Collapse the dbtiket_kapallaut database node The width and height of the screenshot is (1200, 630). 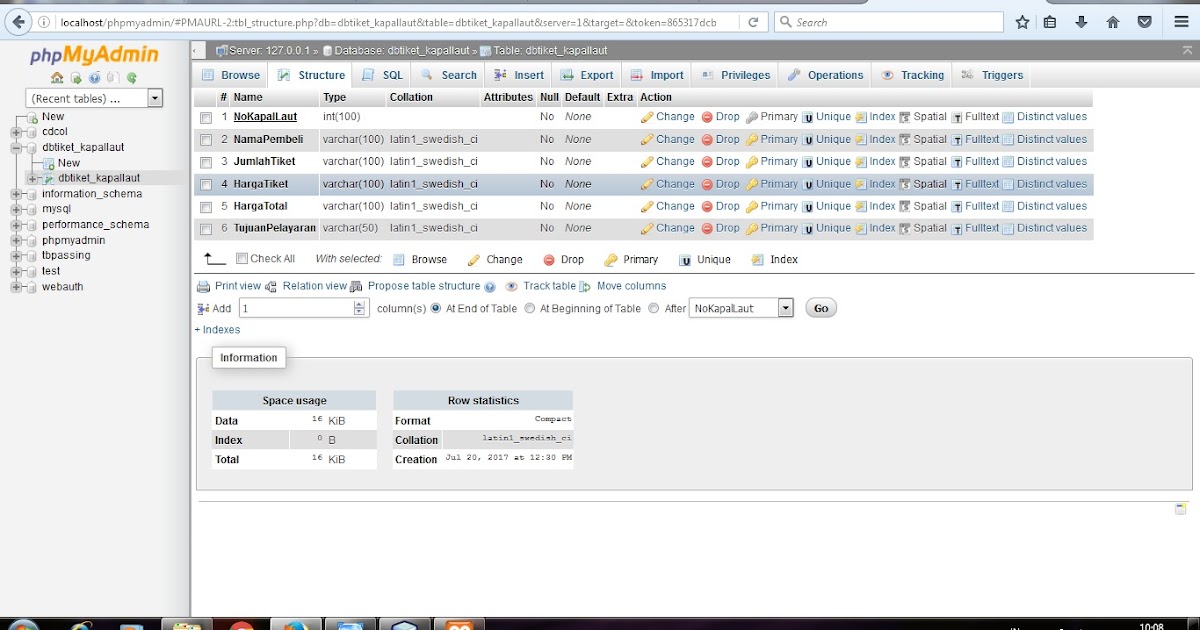pyautogui.click(x=17, y=147)
